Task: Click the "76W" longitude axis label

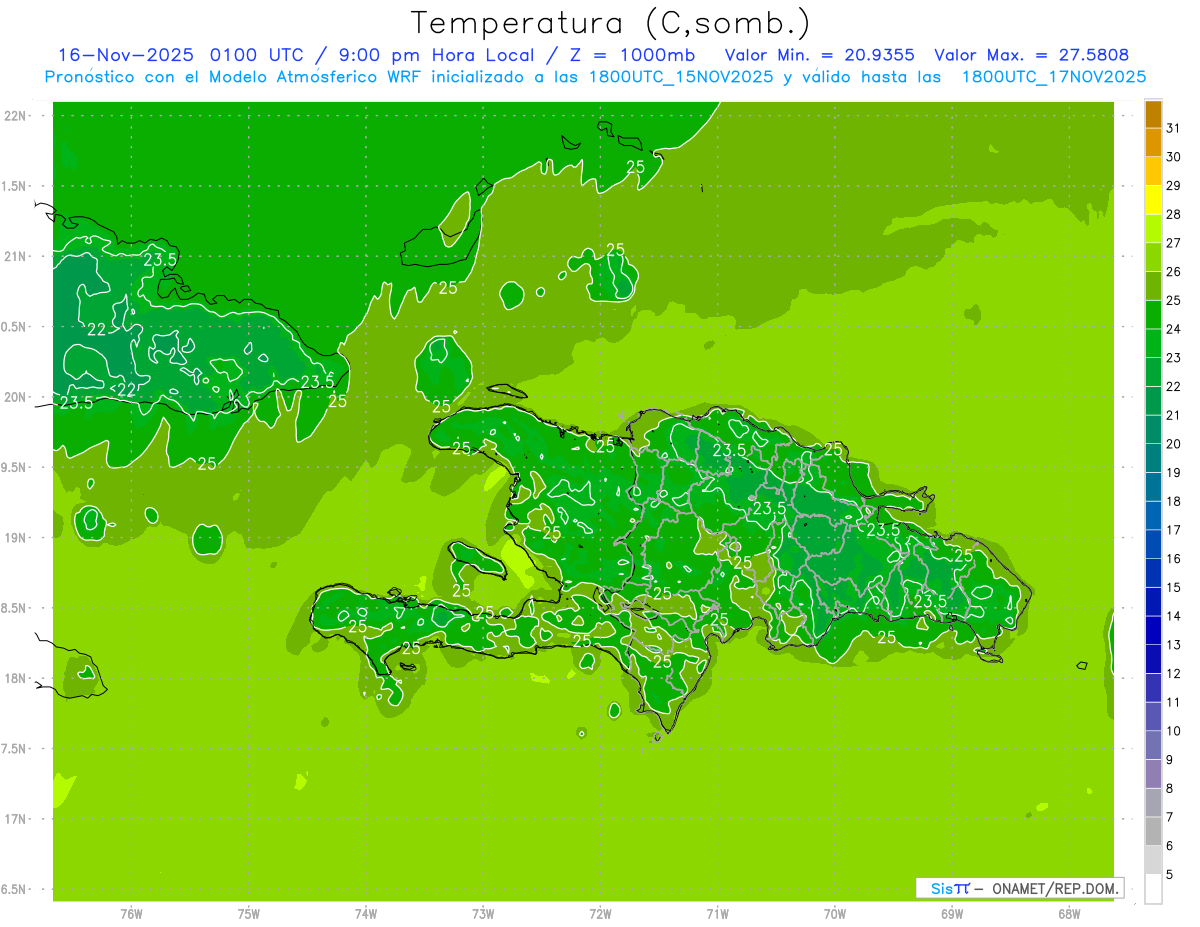Action: pyautogui.click(x=131, y=913)
